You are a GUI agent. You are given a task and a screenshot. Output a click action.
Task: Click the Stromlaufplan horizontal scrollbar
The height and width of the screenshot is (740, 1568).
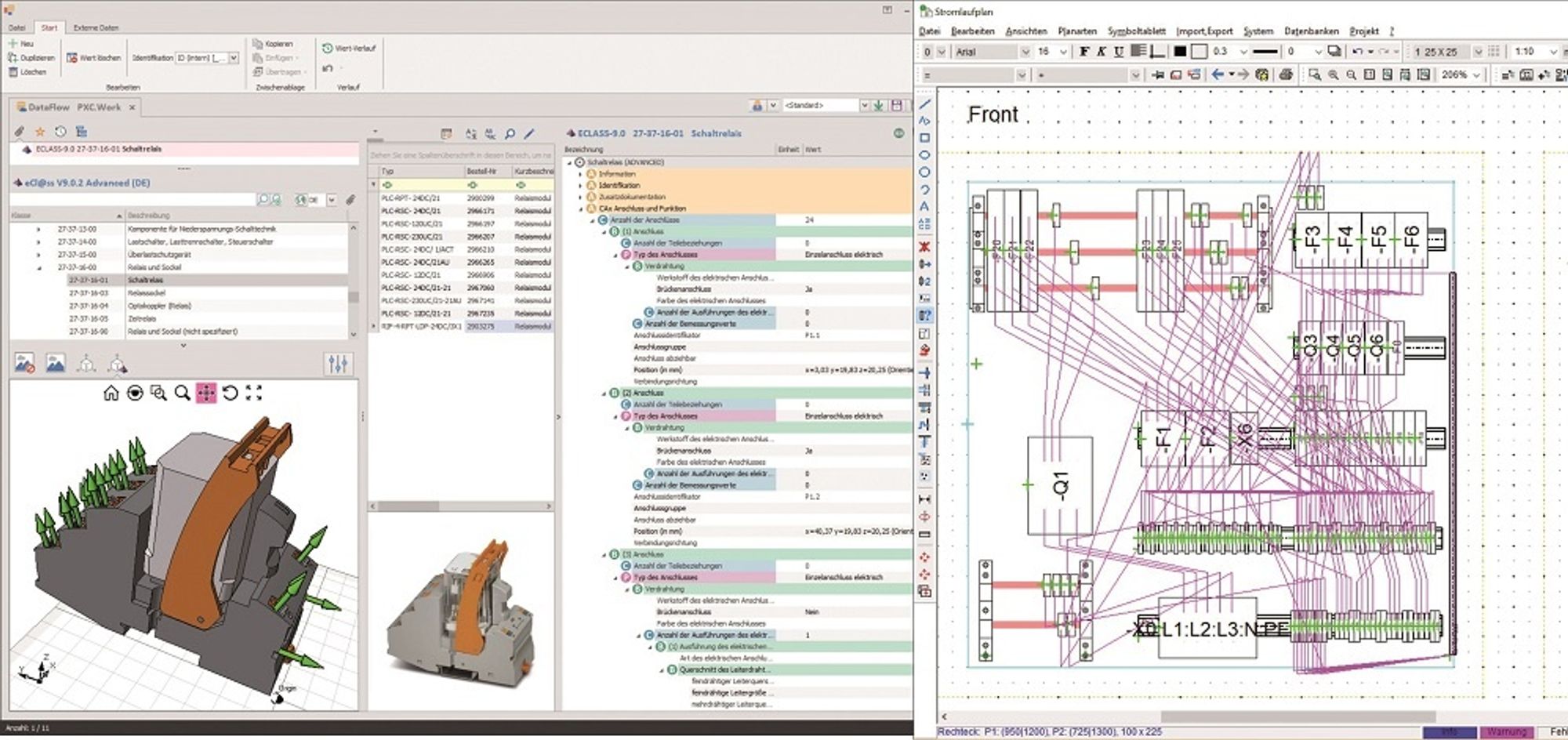point(1298,716)
